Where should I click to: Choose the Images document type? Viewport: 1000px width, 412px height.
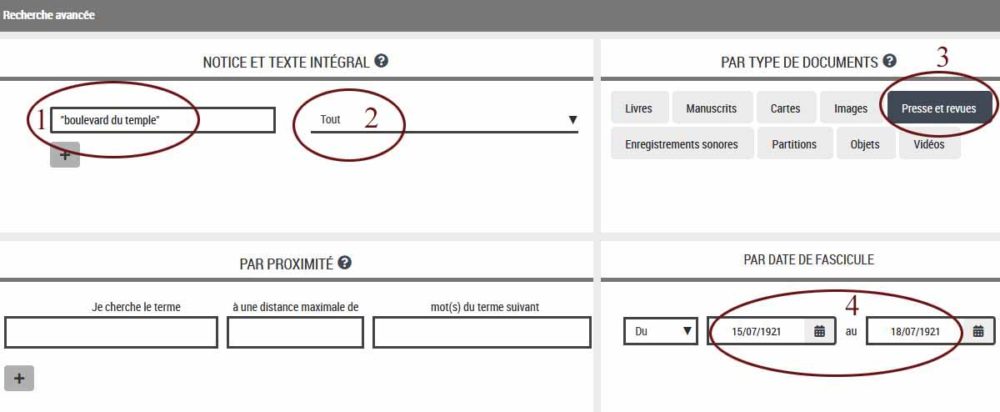pyautogui.click(x=850, y=108)
